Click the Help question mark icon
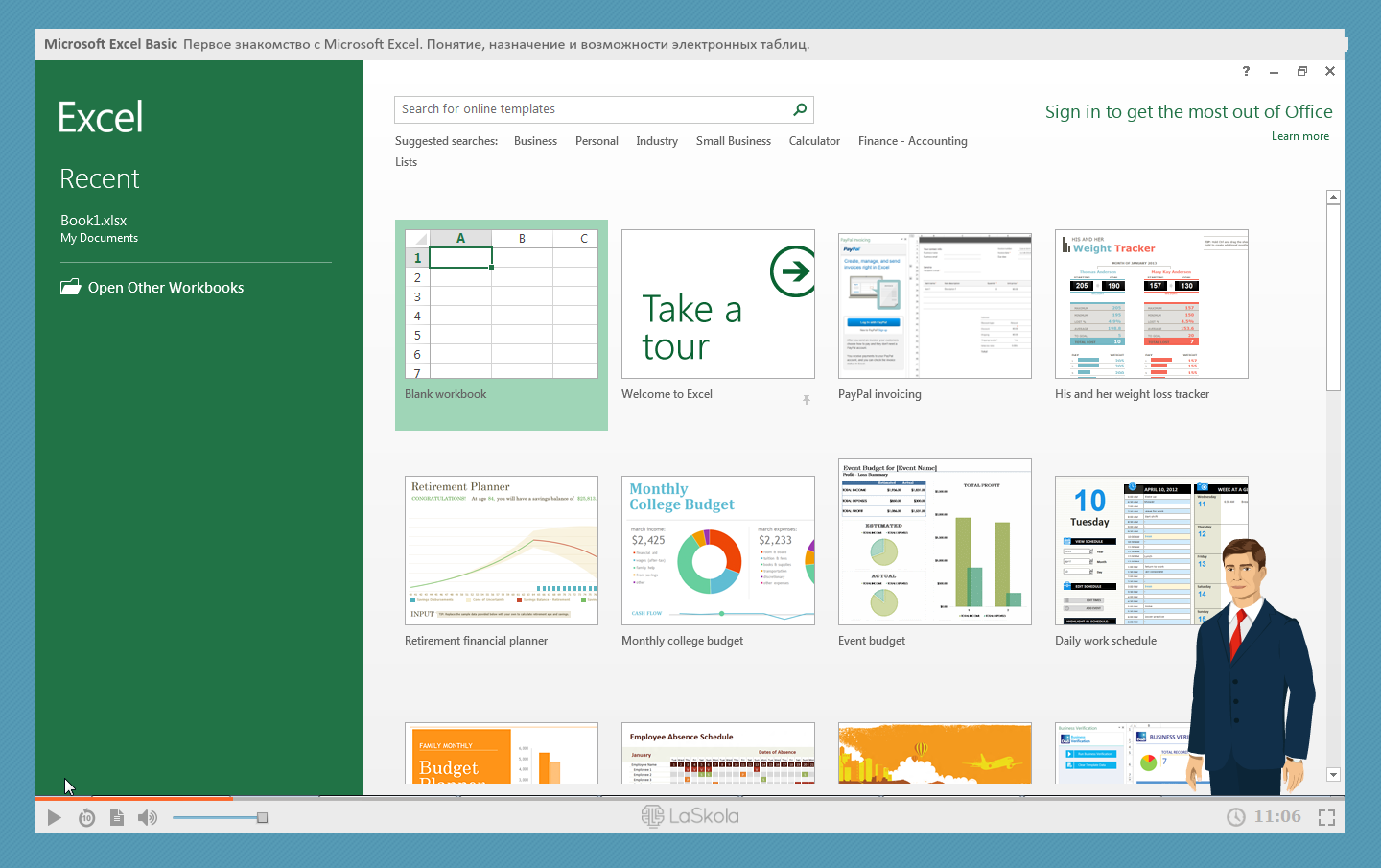The height and width of the screenshot is (868, 1381). pyautogui.click(x=1246, y=71)
